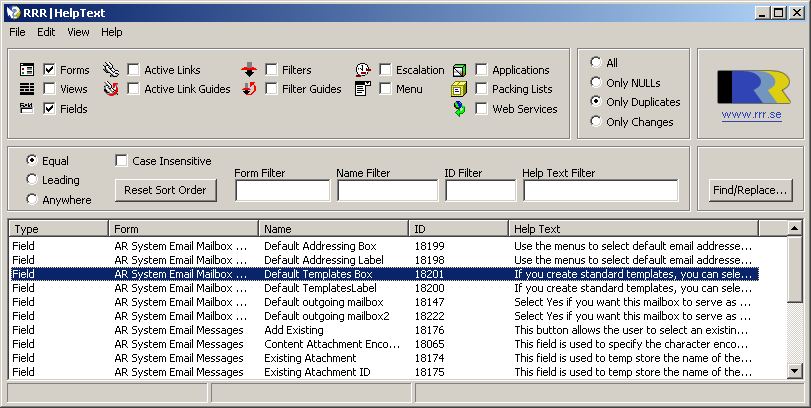Click the Web Services icon

[x=459, y=108]
